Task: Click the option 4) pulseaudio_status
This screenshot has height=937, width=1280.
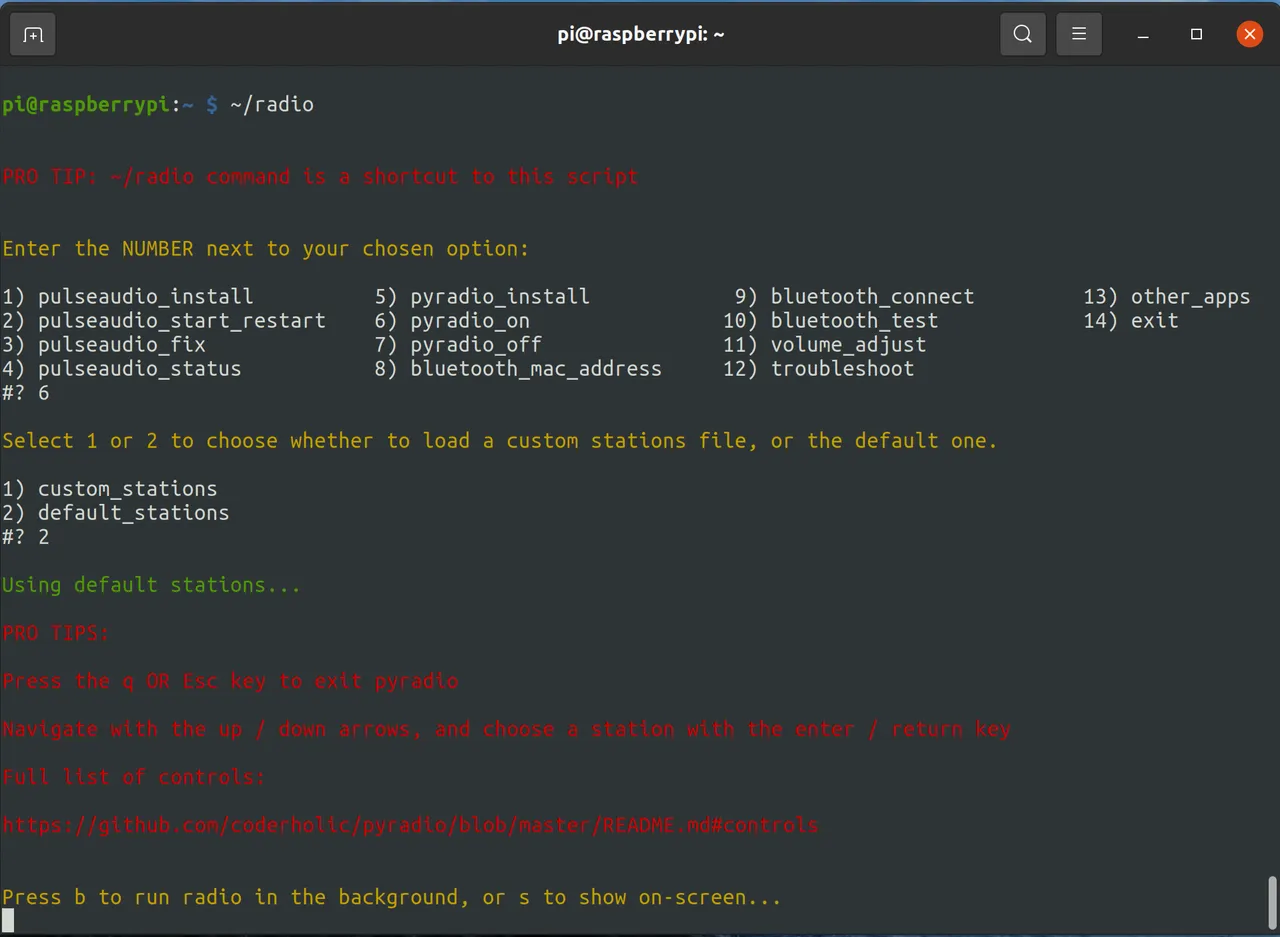Action: (121, 369)
